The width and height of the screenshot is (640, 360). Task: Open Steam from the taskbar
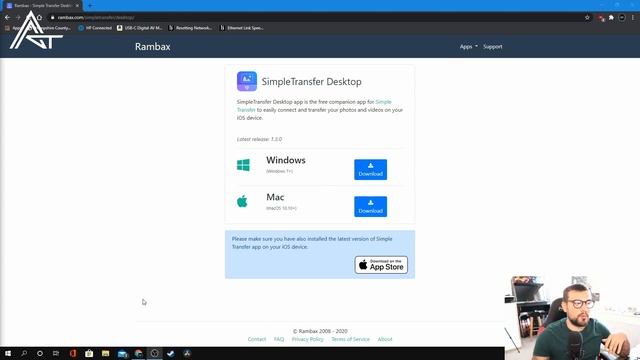171,353
